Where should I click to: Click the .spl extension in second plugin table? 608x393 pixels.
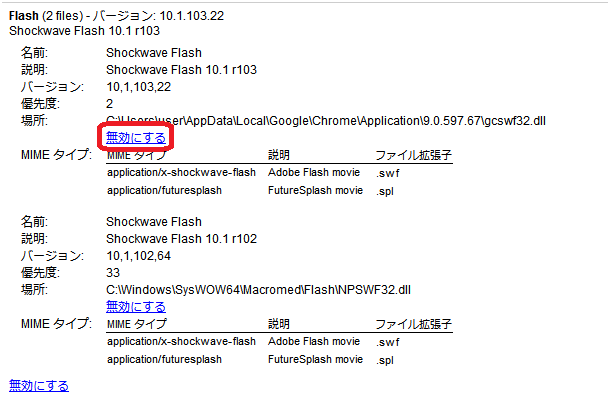385,360
